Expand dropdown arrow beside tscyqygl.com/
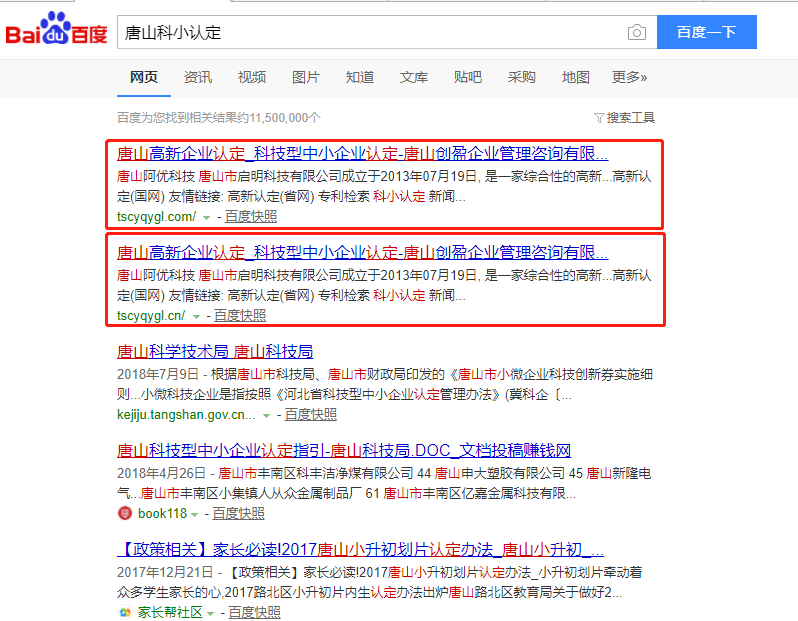This screenshot has height=621, width=798. coord(207,217)
